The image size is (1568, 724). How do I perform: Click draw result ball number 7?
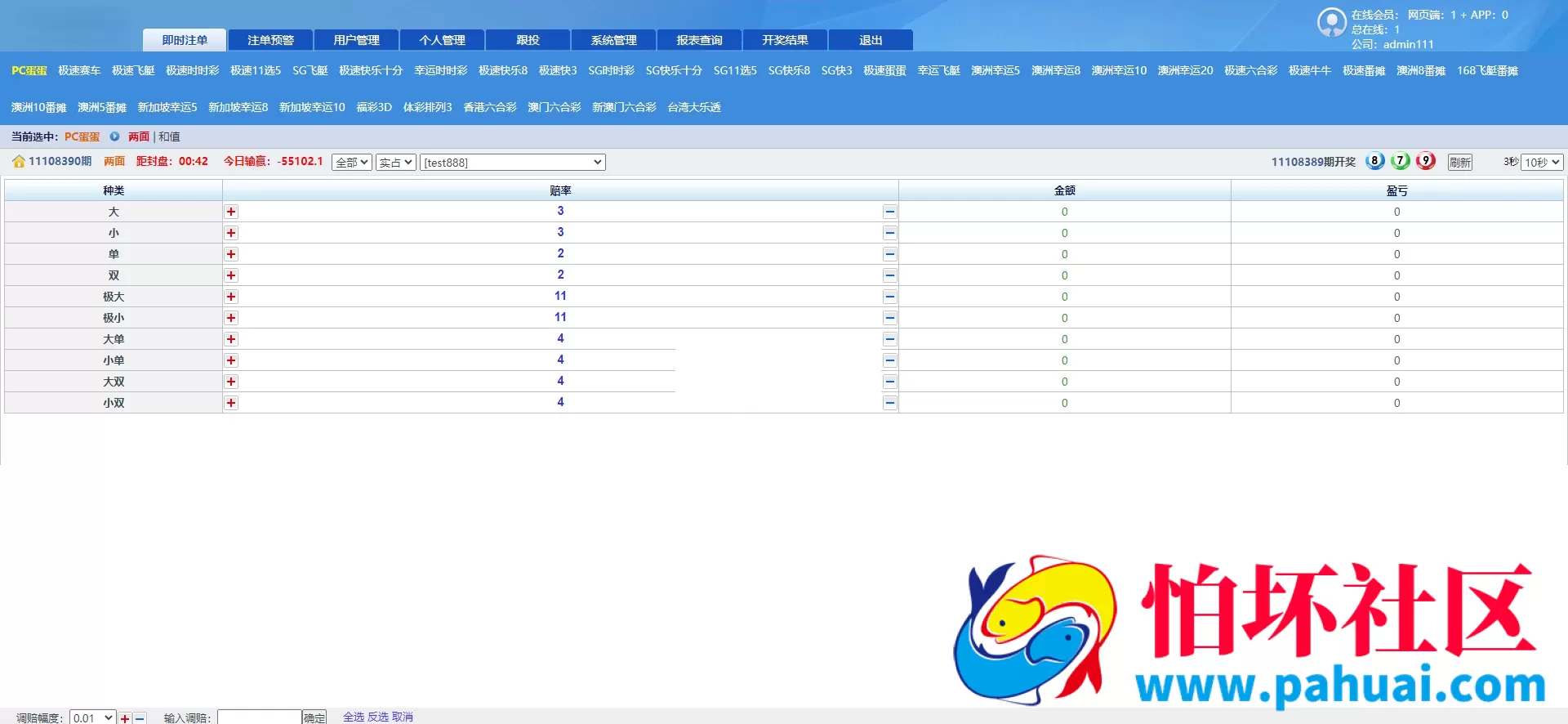tap(1401, 161)
